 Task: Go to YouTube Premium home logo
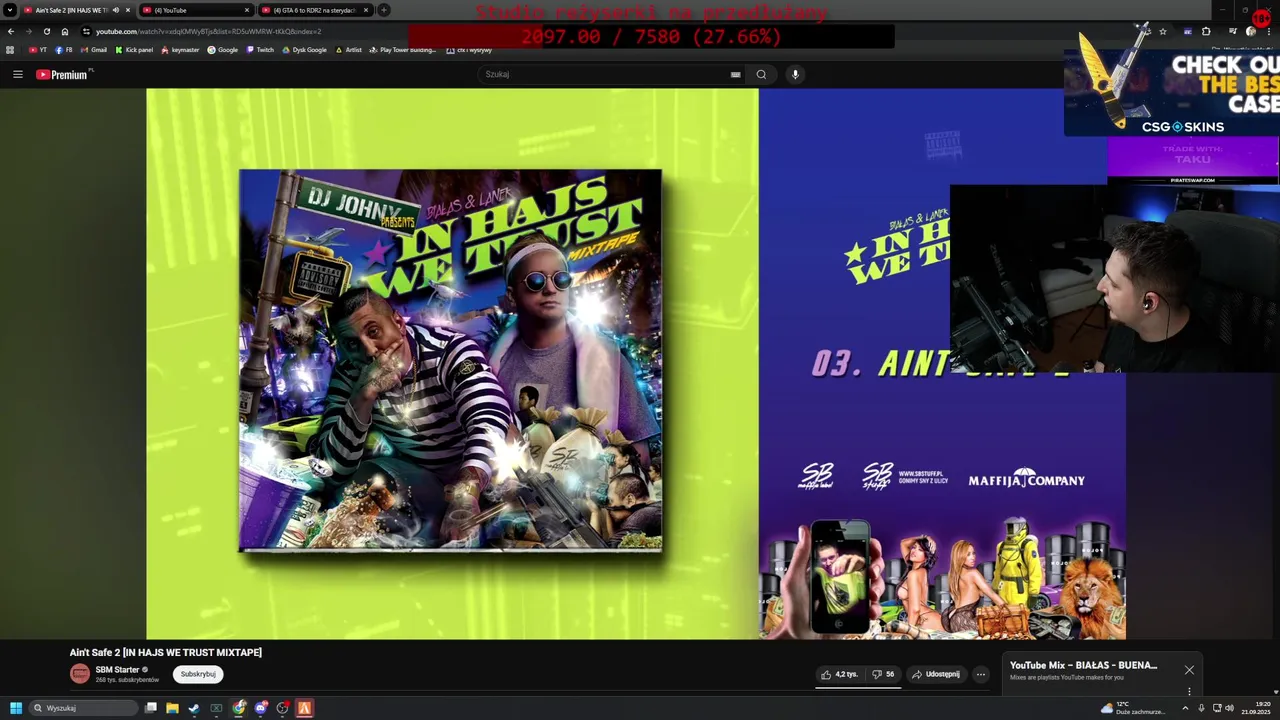click(64, 74)
